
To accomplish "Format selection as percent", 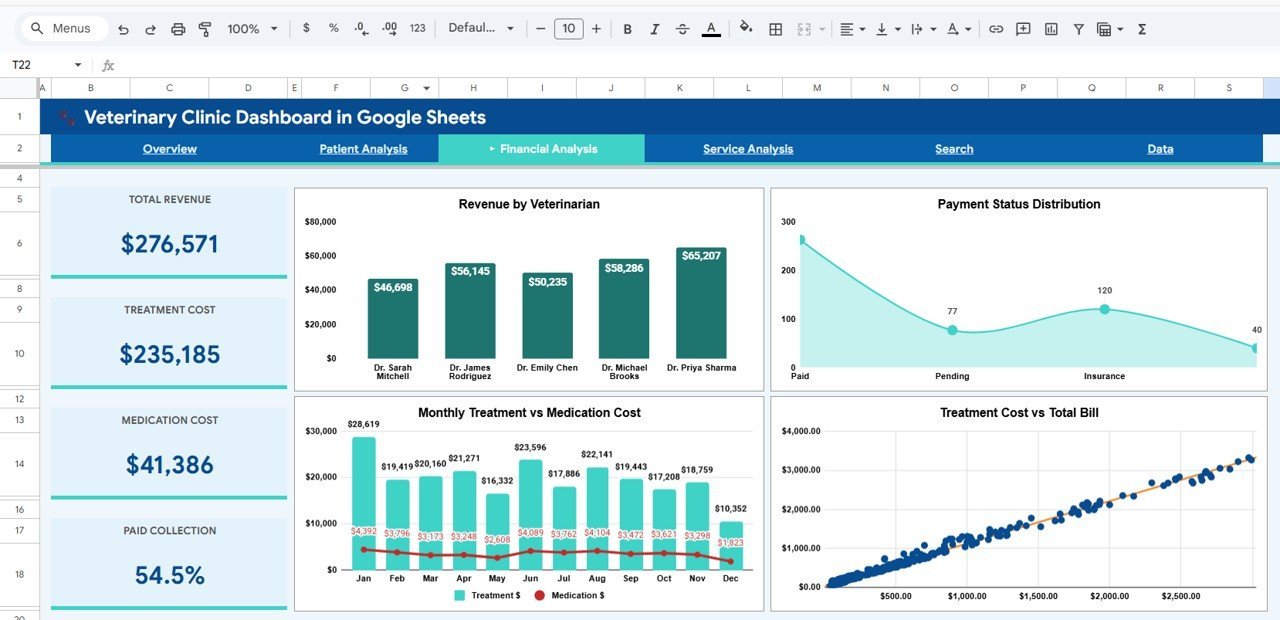I will pos(333,28).
